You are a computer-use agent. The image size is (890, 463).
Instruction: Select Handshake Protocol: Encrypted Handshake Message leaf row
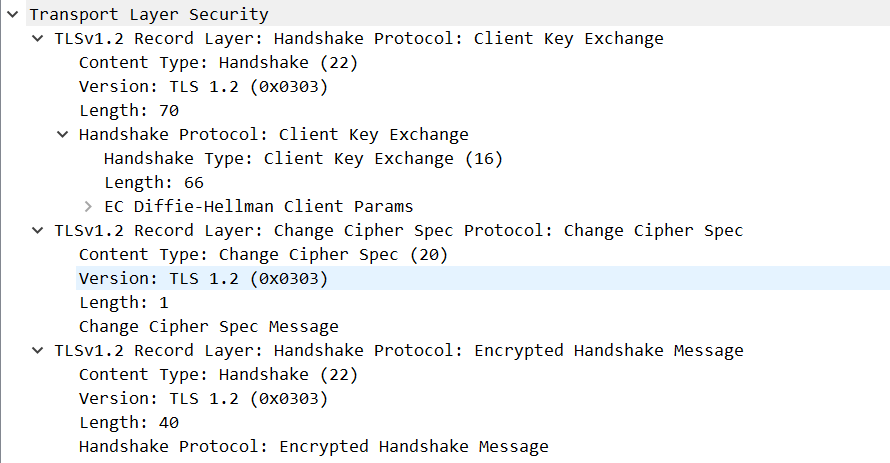(x=313, y=447)
